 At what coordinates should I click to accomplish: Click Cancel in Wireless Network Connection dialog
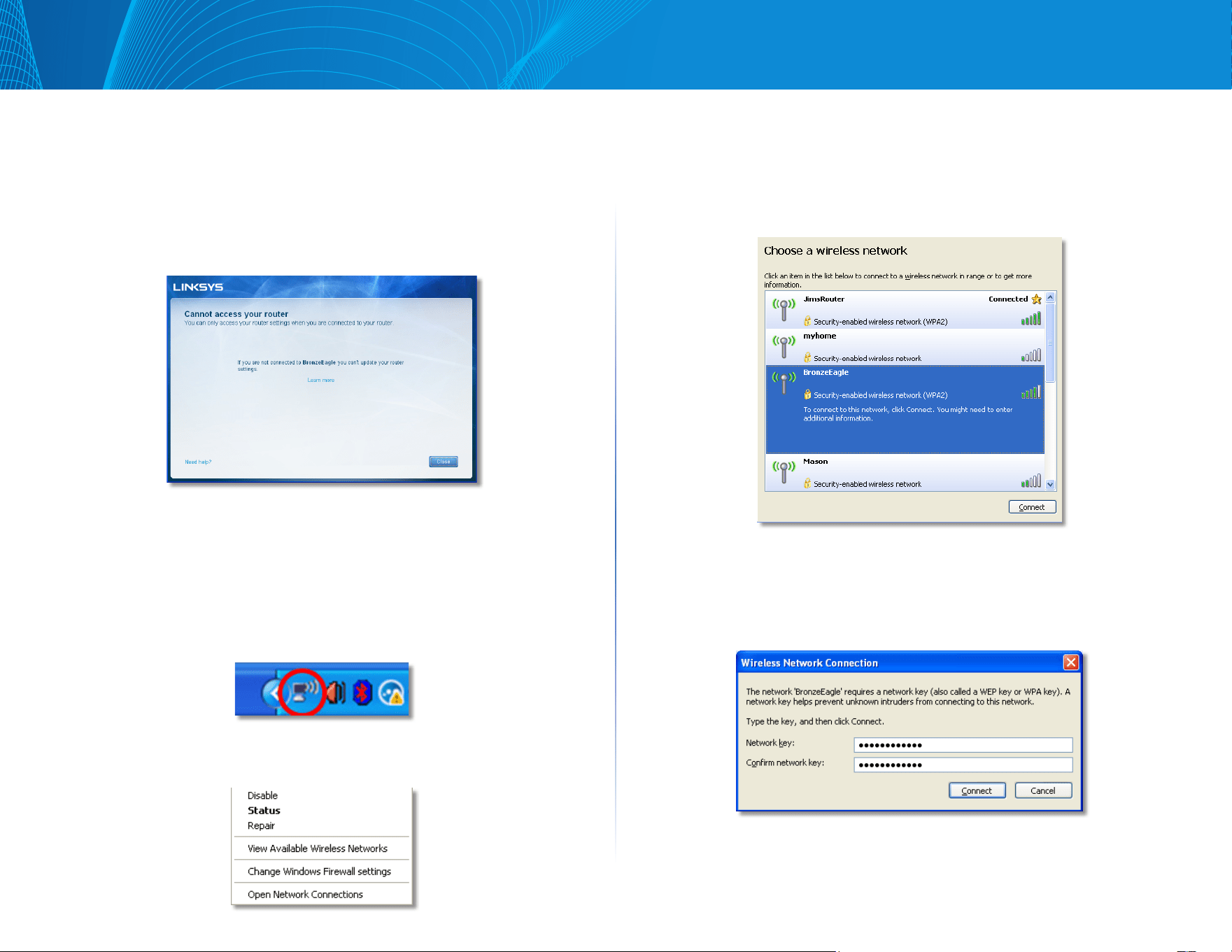click(x=1043, y=790)
